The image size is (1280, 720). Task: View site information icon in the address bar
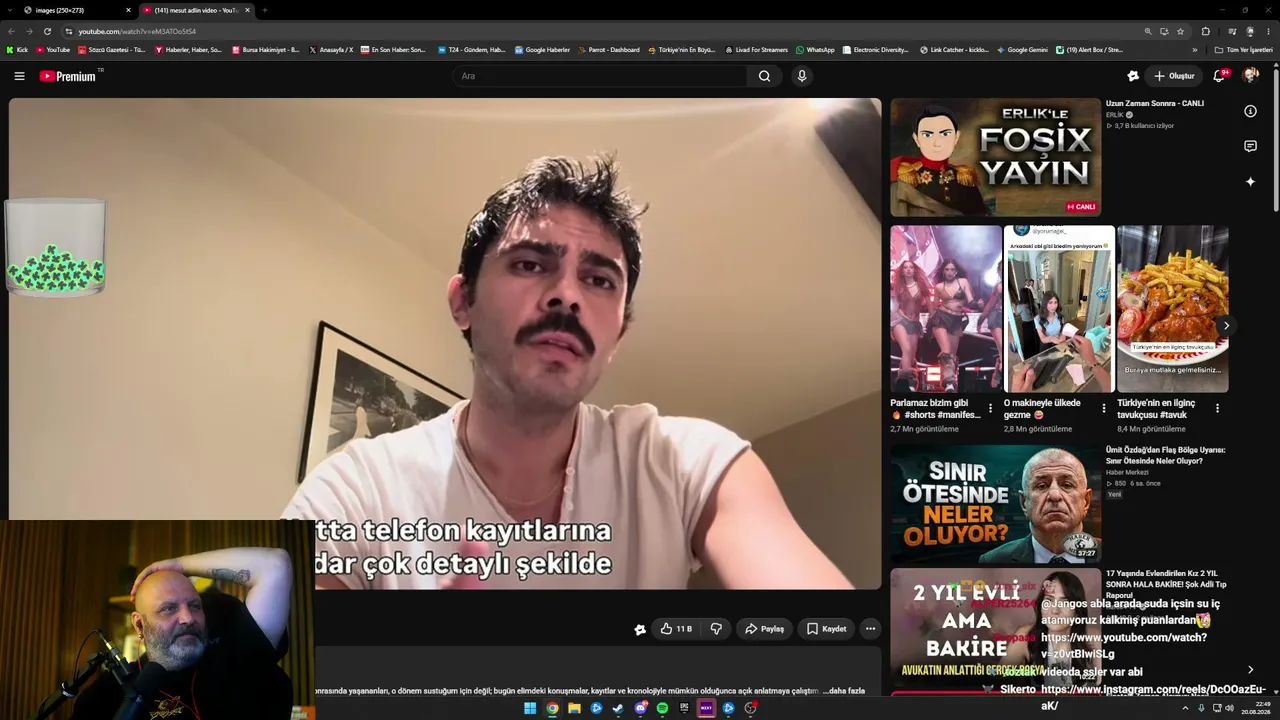click(68, 31)
